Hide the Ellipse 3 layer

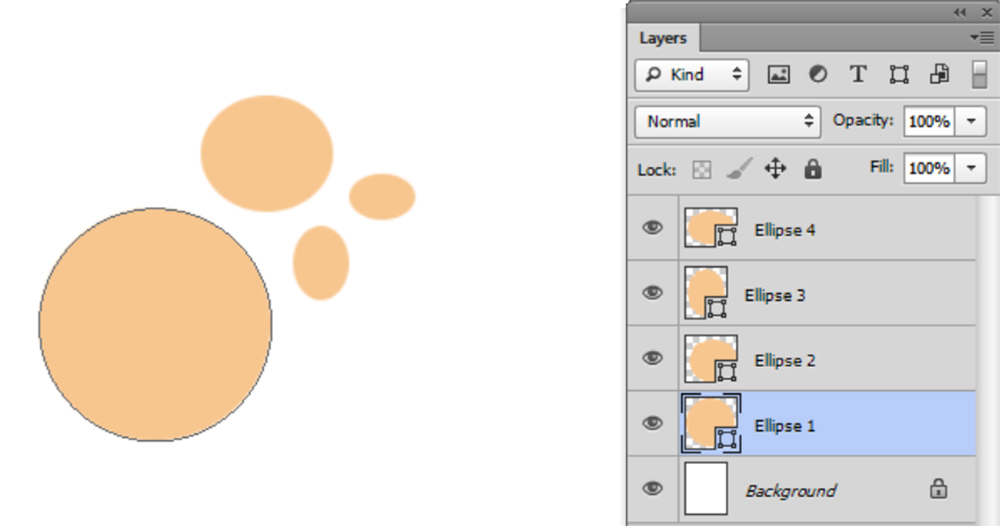tap(652, 293)
